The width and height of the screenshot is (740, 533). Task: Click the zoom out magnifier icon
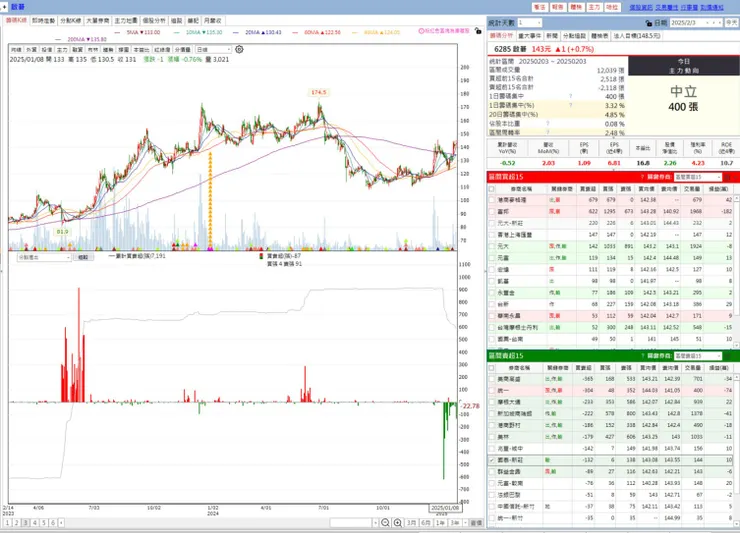tap(386, 523)
